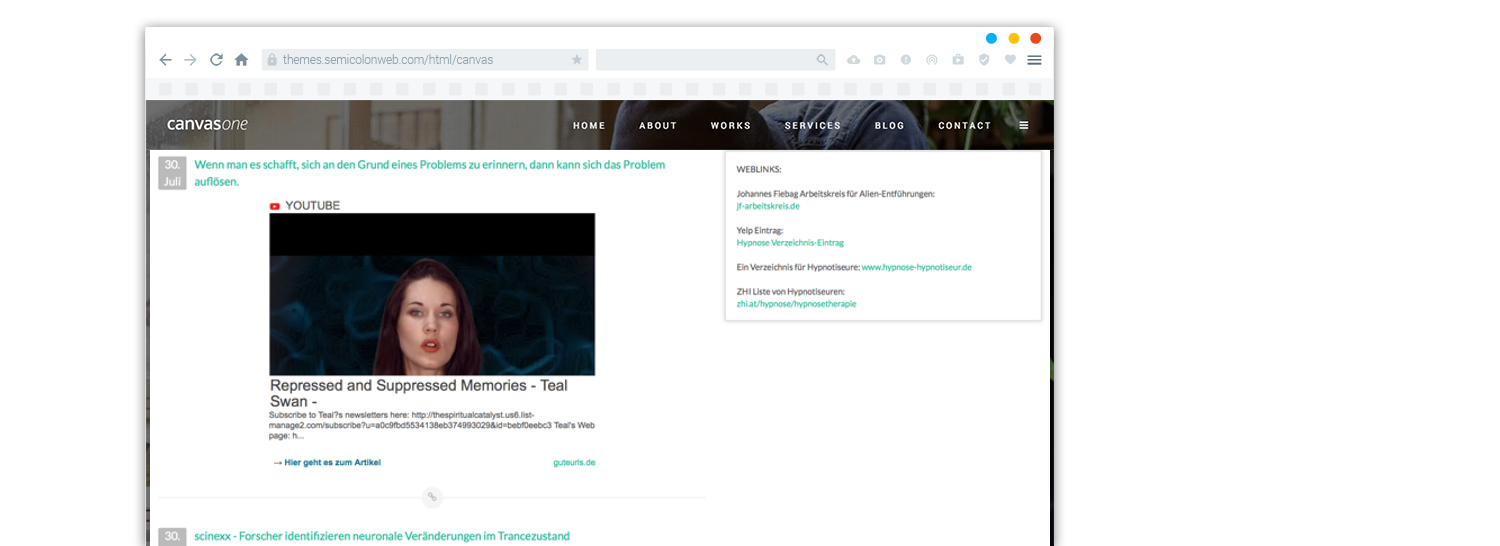The image size is (1500, 546).
Task: Open the scinexx Trancezustand post title
Action: tap(382, 536)
